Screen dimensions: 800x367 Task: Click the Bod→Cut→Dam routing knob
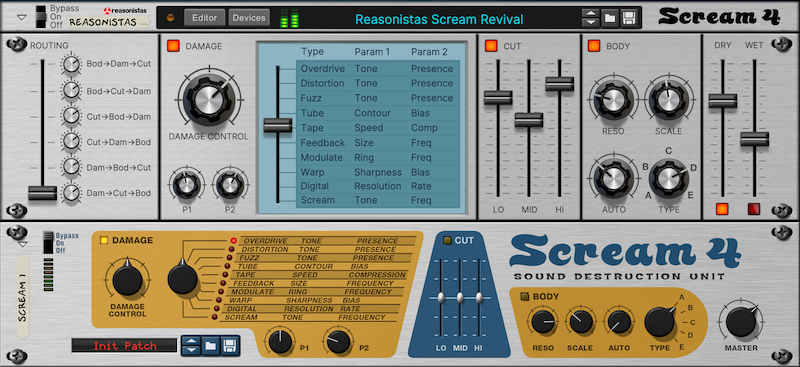coord(72,91)
